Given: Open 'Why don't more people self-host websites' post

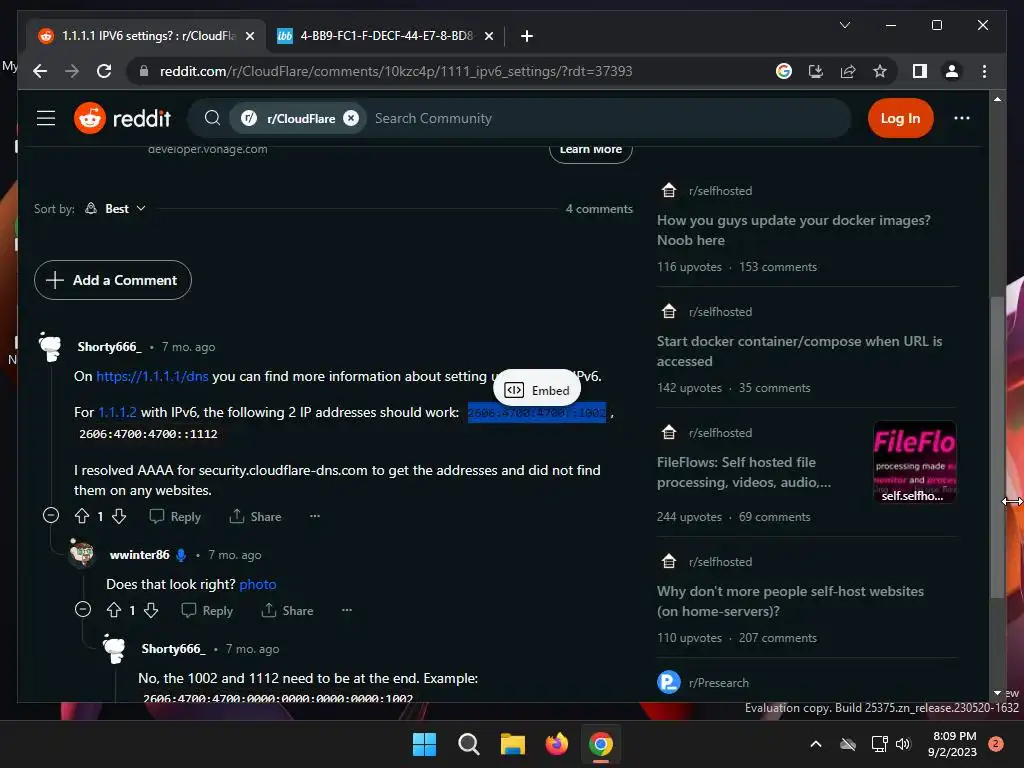Looking at the screenshot, I should tap(790, 601).
